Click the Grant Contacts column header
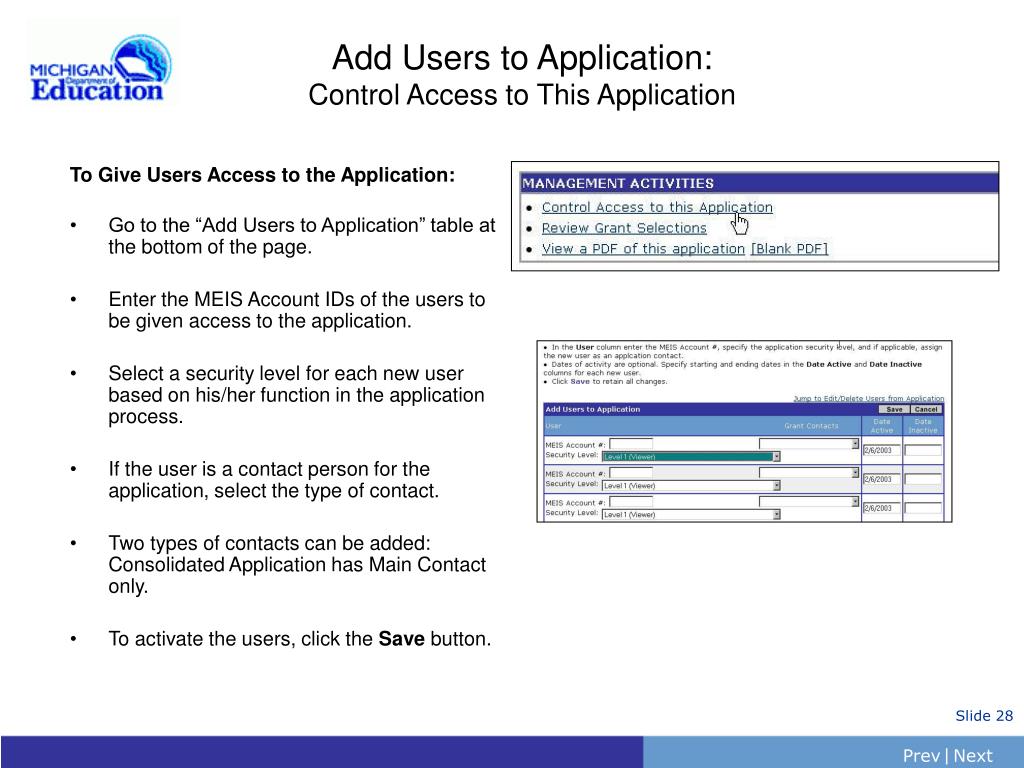 tap(811, 426)
